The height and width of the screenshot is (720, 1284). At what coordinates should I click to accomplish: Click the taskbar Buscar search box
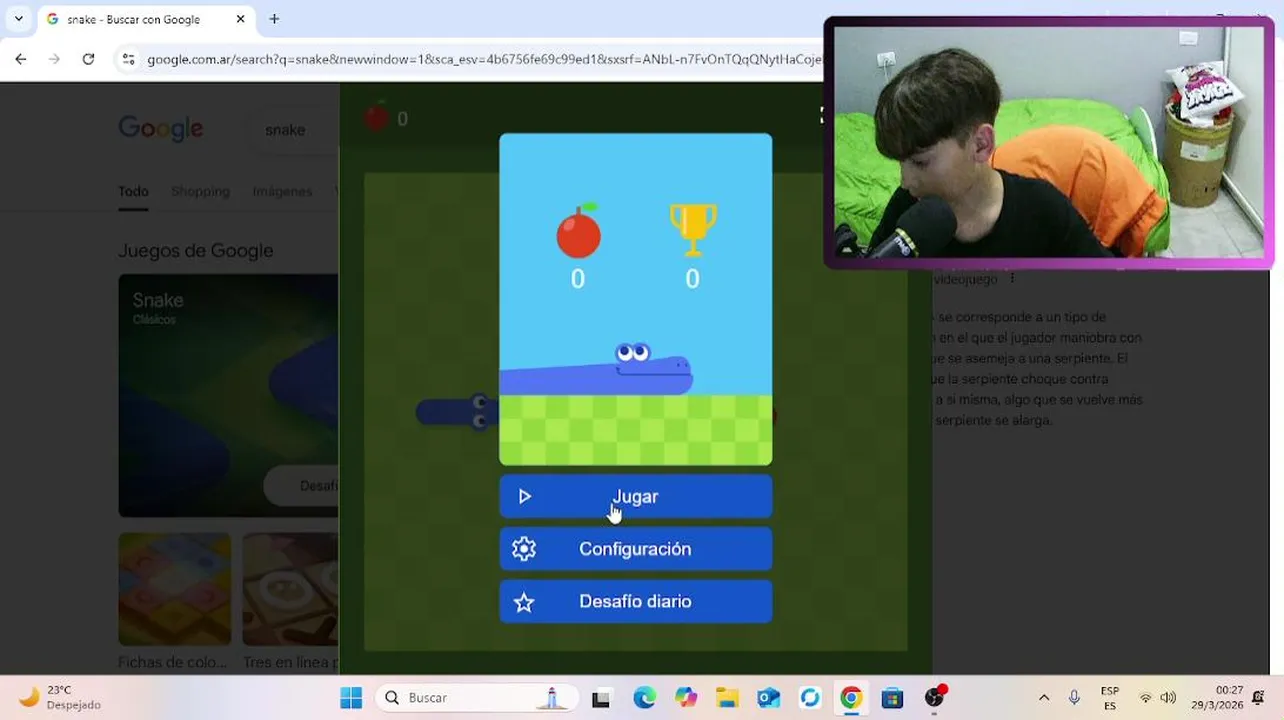click(477, 698)
